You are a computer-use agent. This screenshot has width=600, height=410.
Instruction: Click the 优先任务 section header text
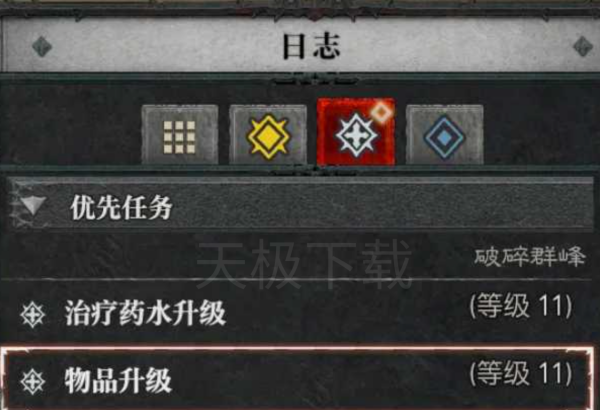tap(121, 207)
